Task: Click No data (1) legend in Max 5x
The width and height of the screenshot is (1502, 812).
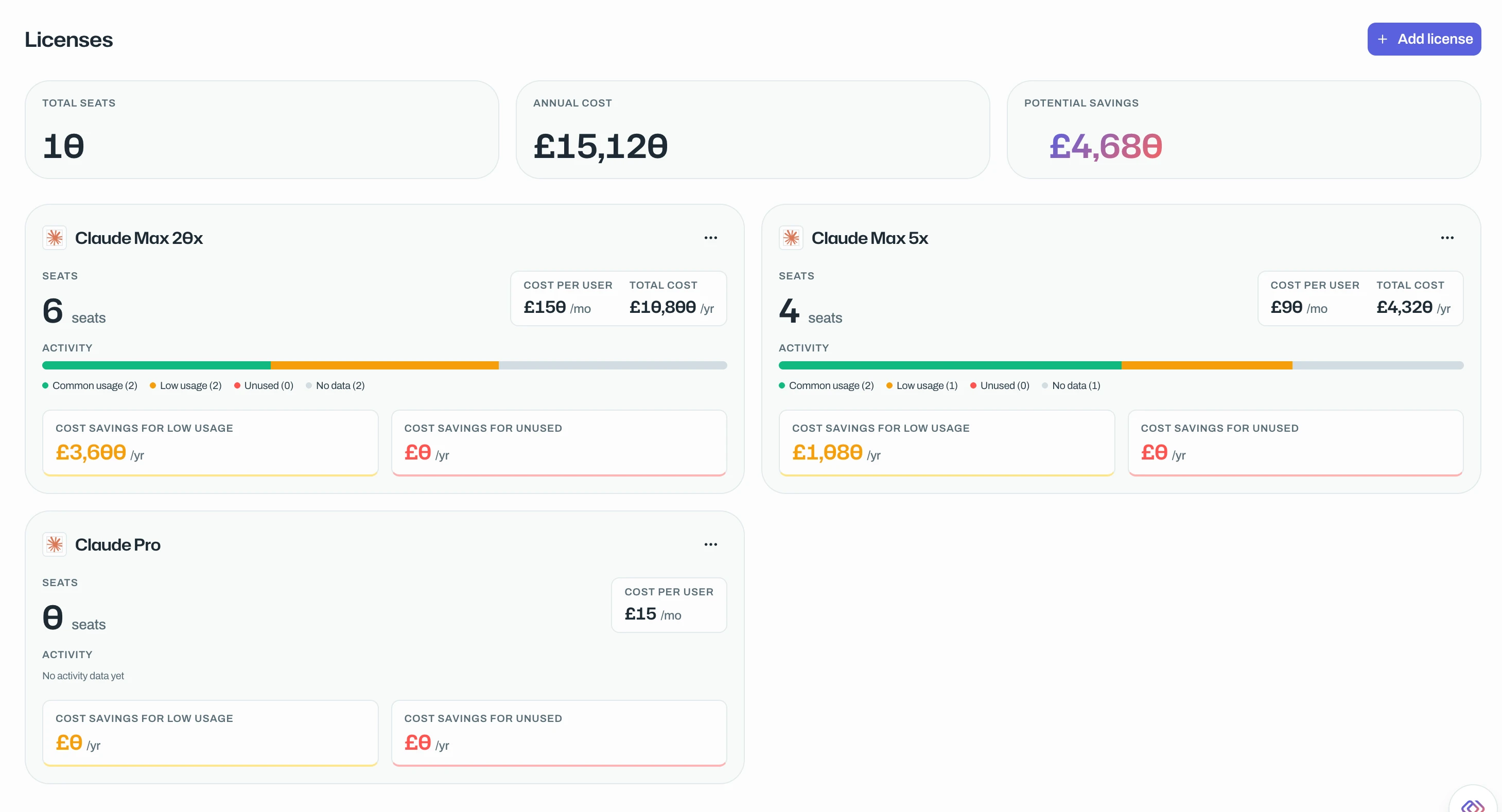Action: 1071,385
